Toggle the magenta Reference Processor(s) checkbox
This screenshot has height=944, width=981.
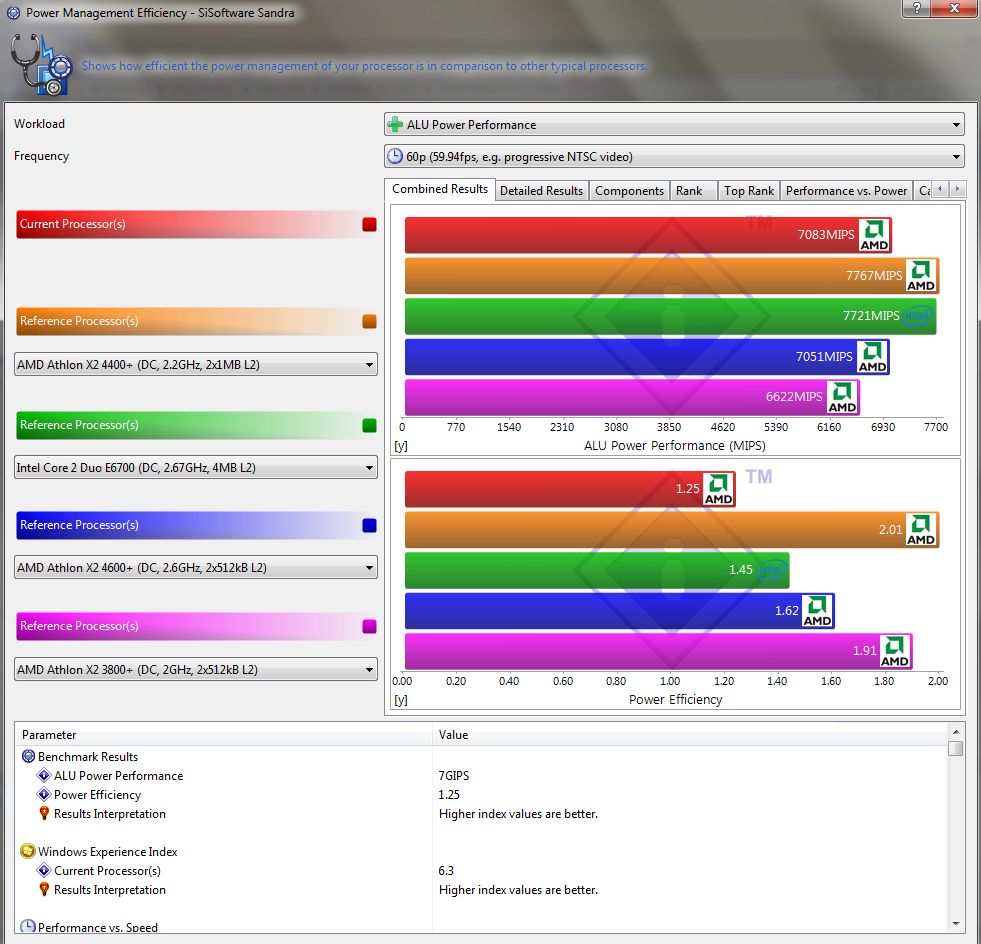coord(369,626)
